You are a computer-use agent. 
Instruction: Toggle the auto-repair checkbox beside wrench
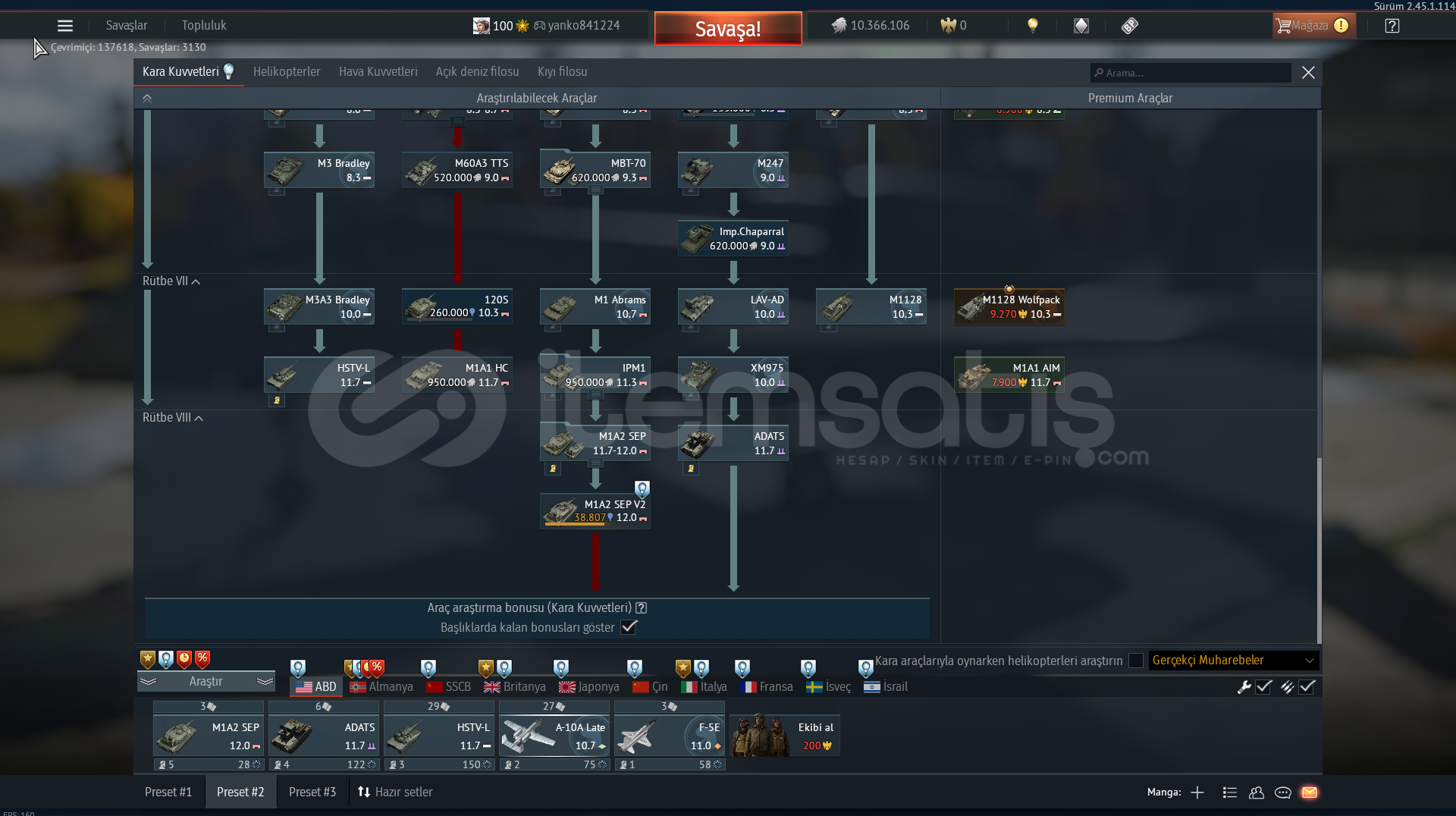1263,687
